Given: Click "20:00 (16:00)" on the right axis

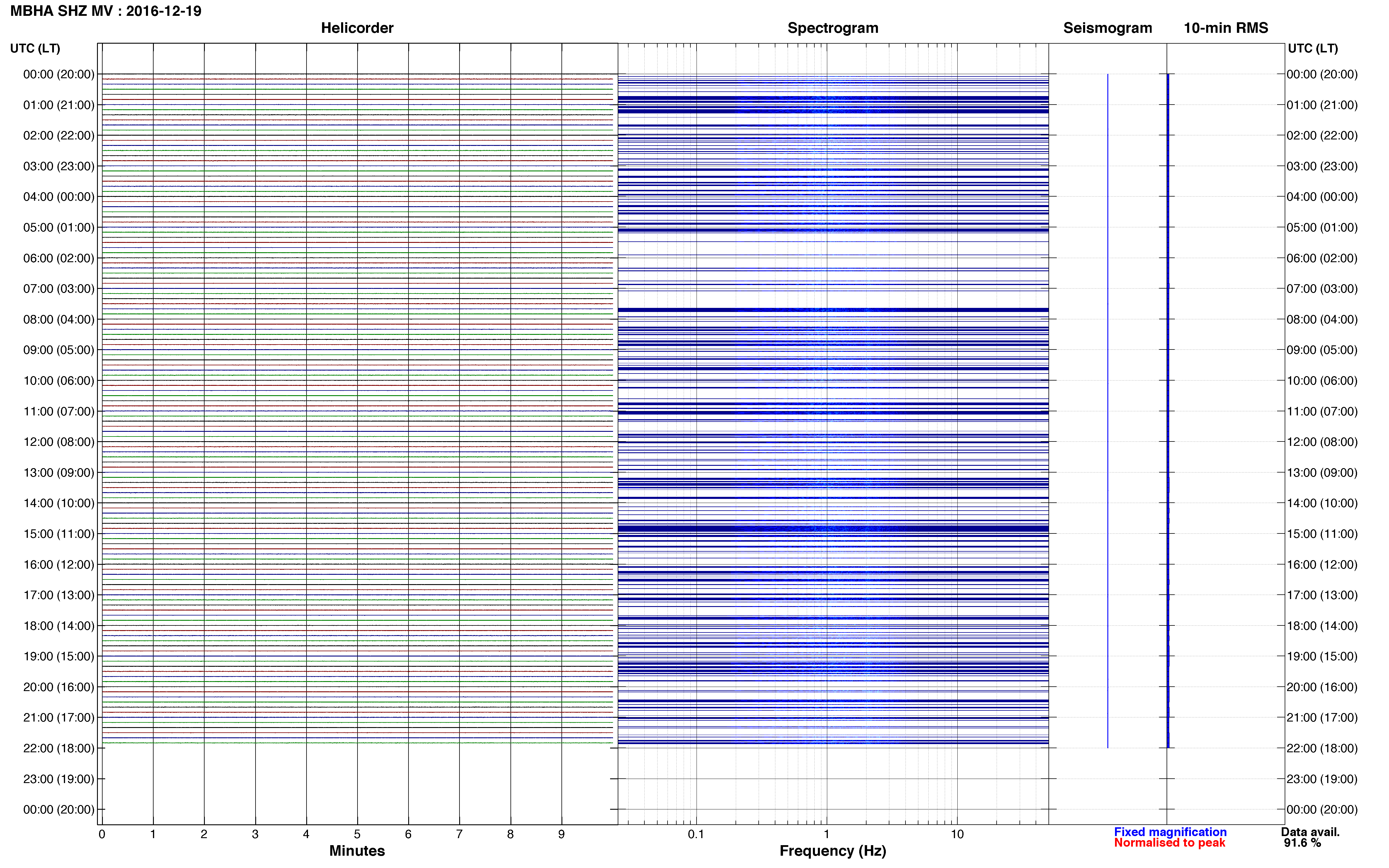Looking at the screenshot, I should 1322,687.
